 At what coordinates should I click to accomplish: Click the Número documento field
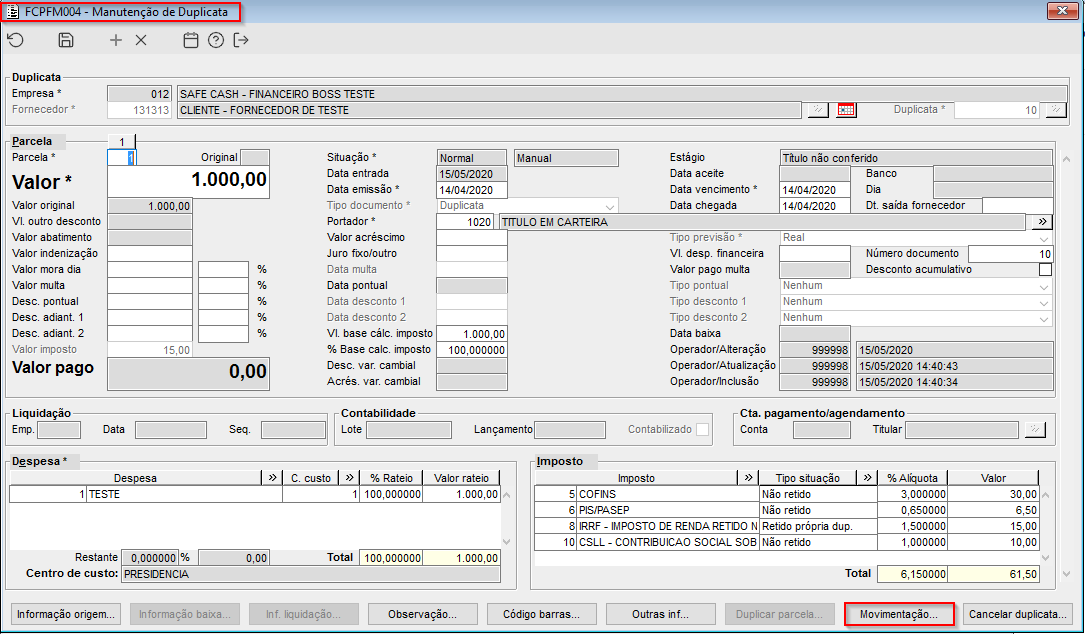(1011, 254)
